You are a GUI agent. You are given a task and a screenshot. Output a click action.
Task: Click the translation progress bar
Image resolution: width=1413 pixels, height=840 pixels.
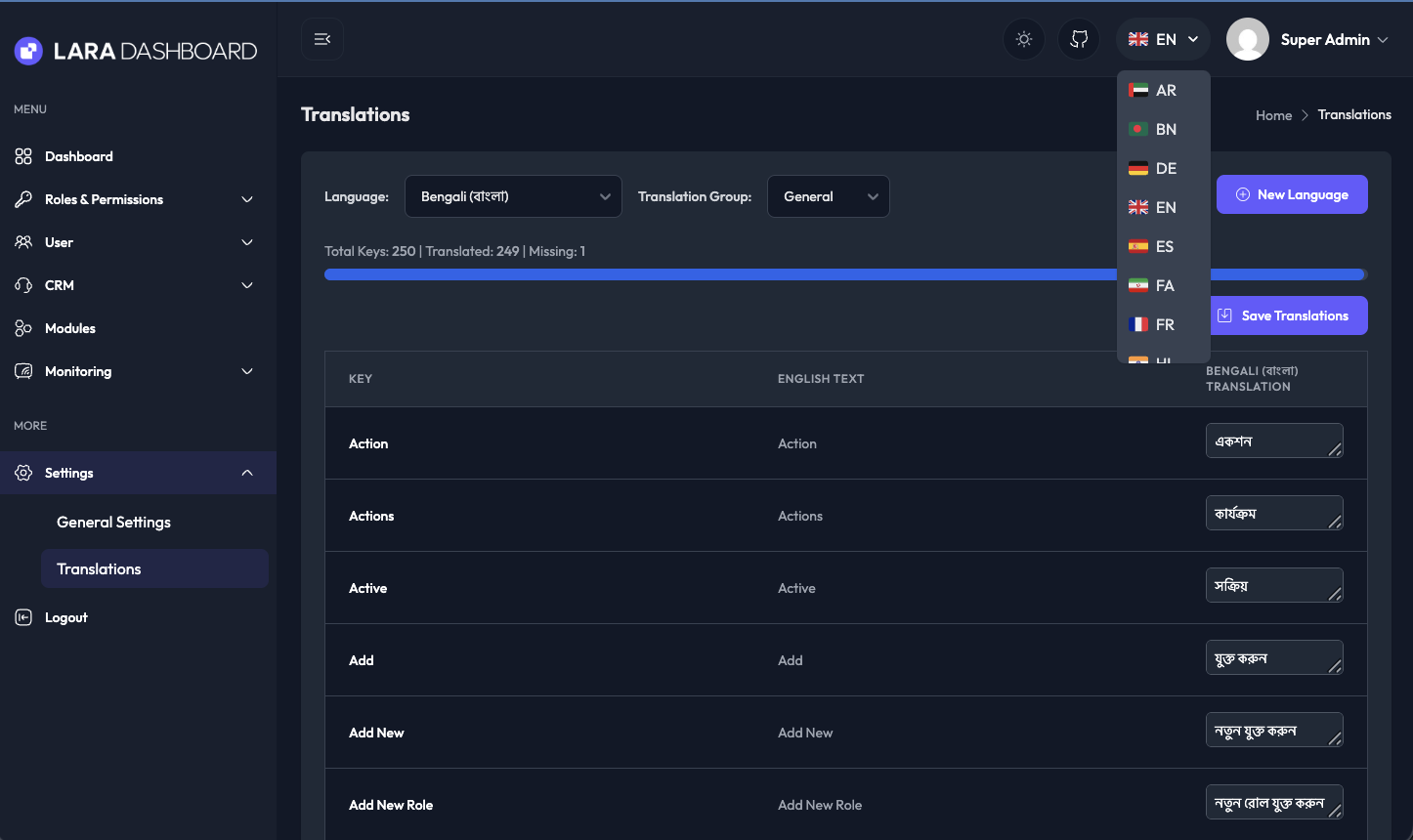click(719, 274)
